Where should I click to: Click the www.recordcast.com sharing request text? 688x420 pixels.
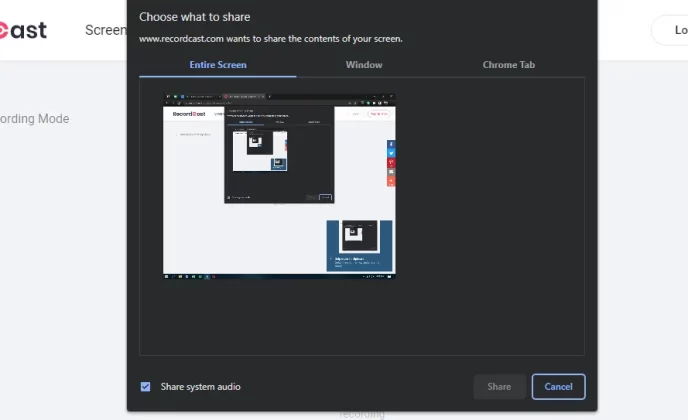271,39
